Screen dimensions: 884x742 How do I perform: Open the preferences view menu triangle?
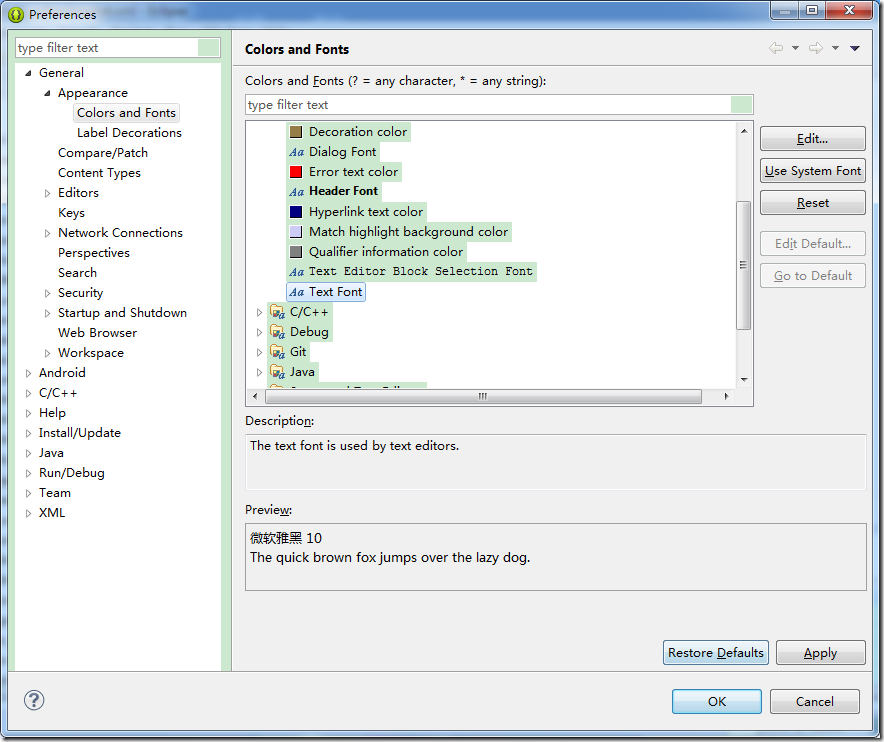(x=855, y=48)
